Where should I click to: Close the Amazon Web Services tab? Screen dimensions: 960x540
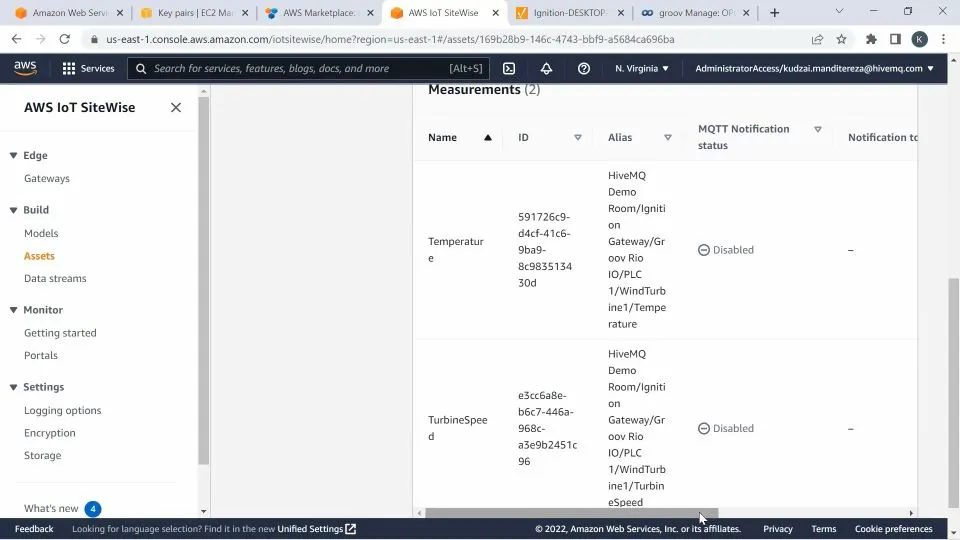pyautogui.click(x=119, y=13)
